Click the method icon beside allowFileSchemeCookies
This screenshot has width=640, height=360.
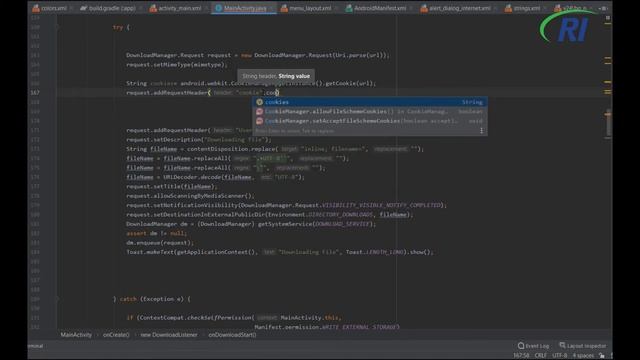pos(259,111)
